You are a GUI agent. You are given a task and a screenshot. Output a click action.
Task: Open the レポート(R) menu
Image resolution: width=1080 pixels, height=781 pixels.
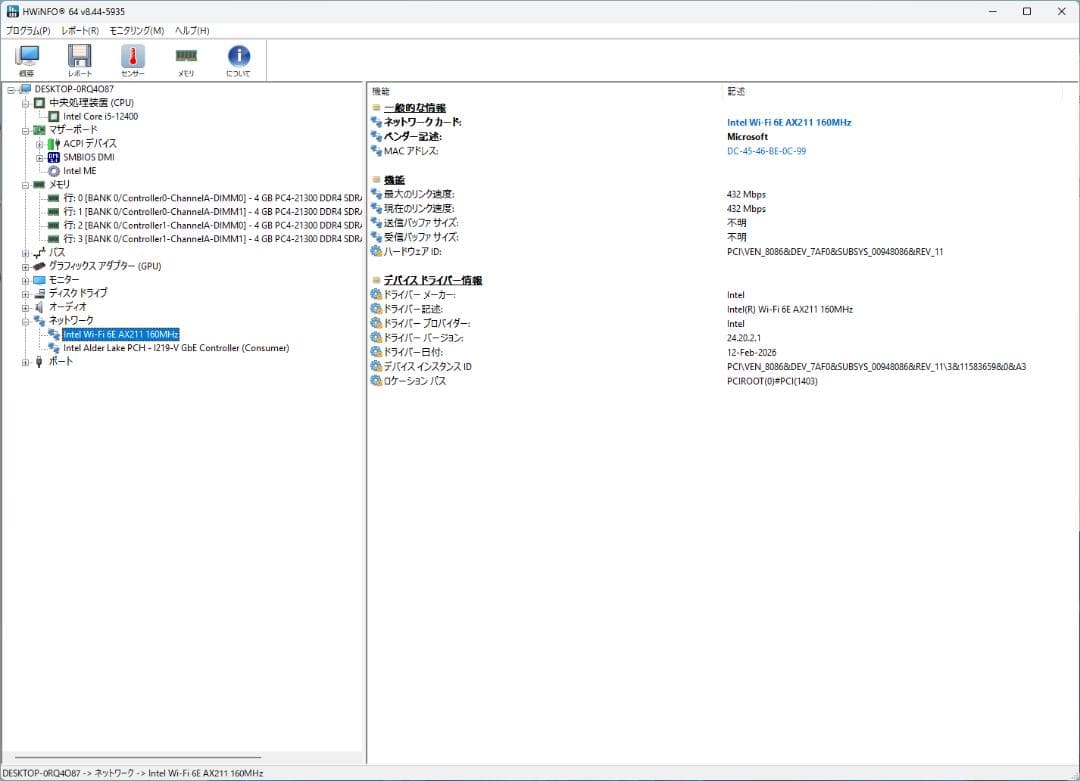80,30
